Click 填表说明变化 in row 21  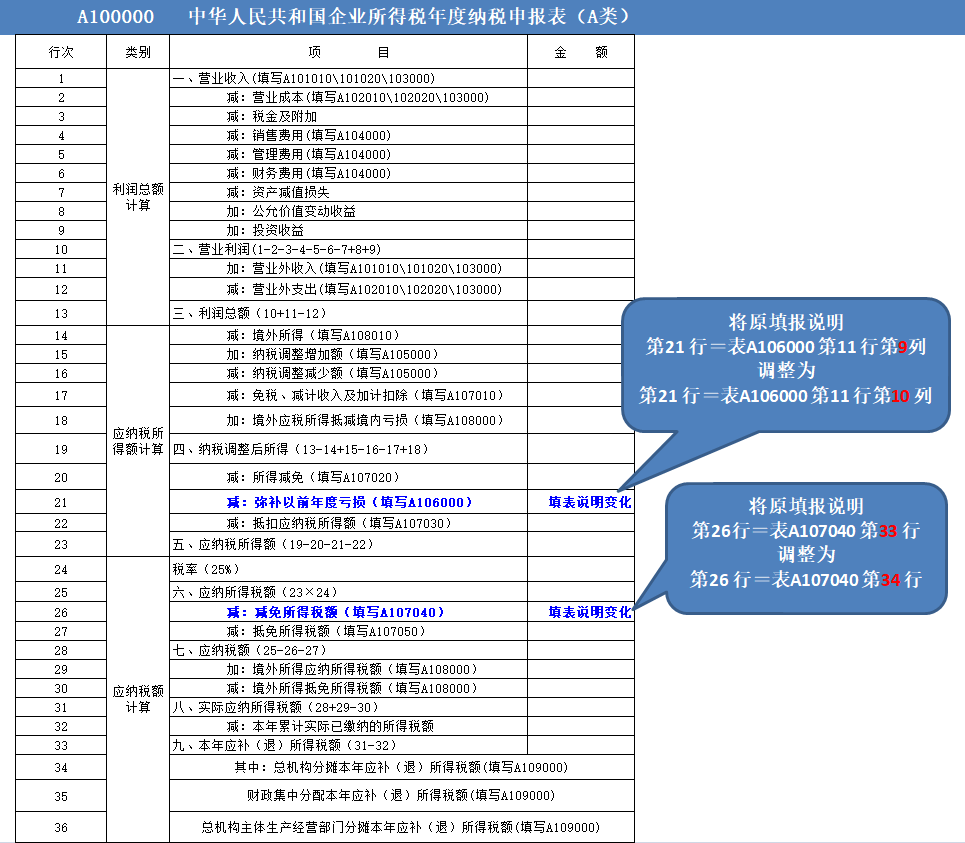pos(590,502)
